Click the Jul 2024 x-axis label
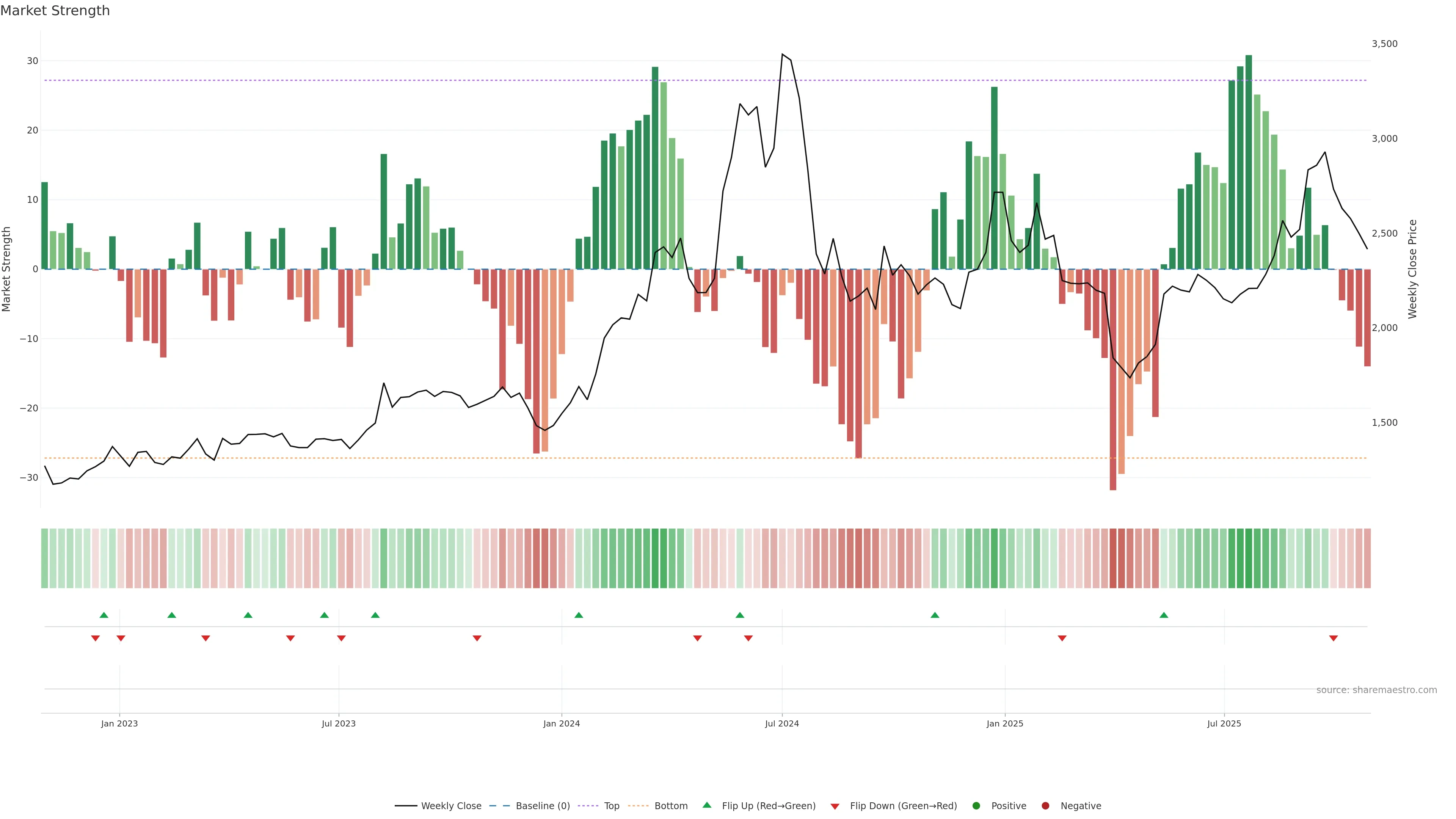This screenshot has width=1456, height=819. [x=782, y=723]
